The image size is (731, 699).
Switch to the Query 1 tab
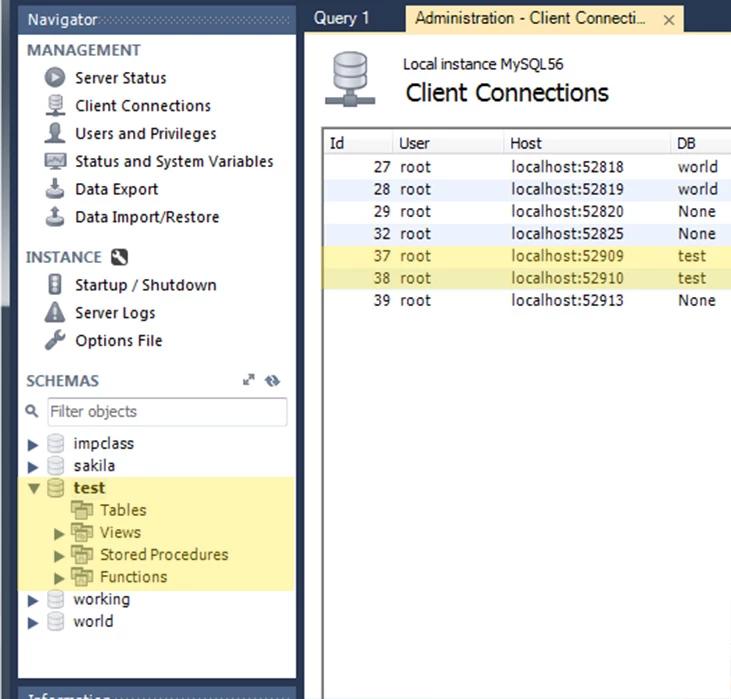point(341,18)
